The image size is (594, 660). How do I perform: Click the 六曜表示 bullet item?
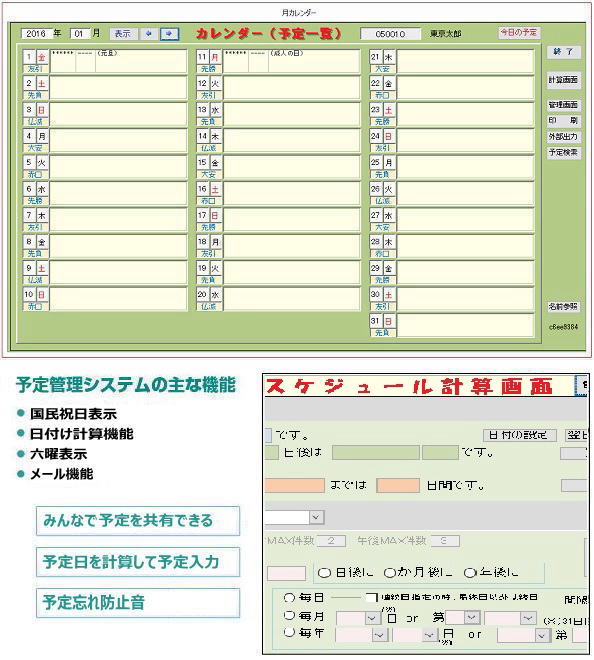coord(59,454)
